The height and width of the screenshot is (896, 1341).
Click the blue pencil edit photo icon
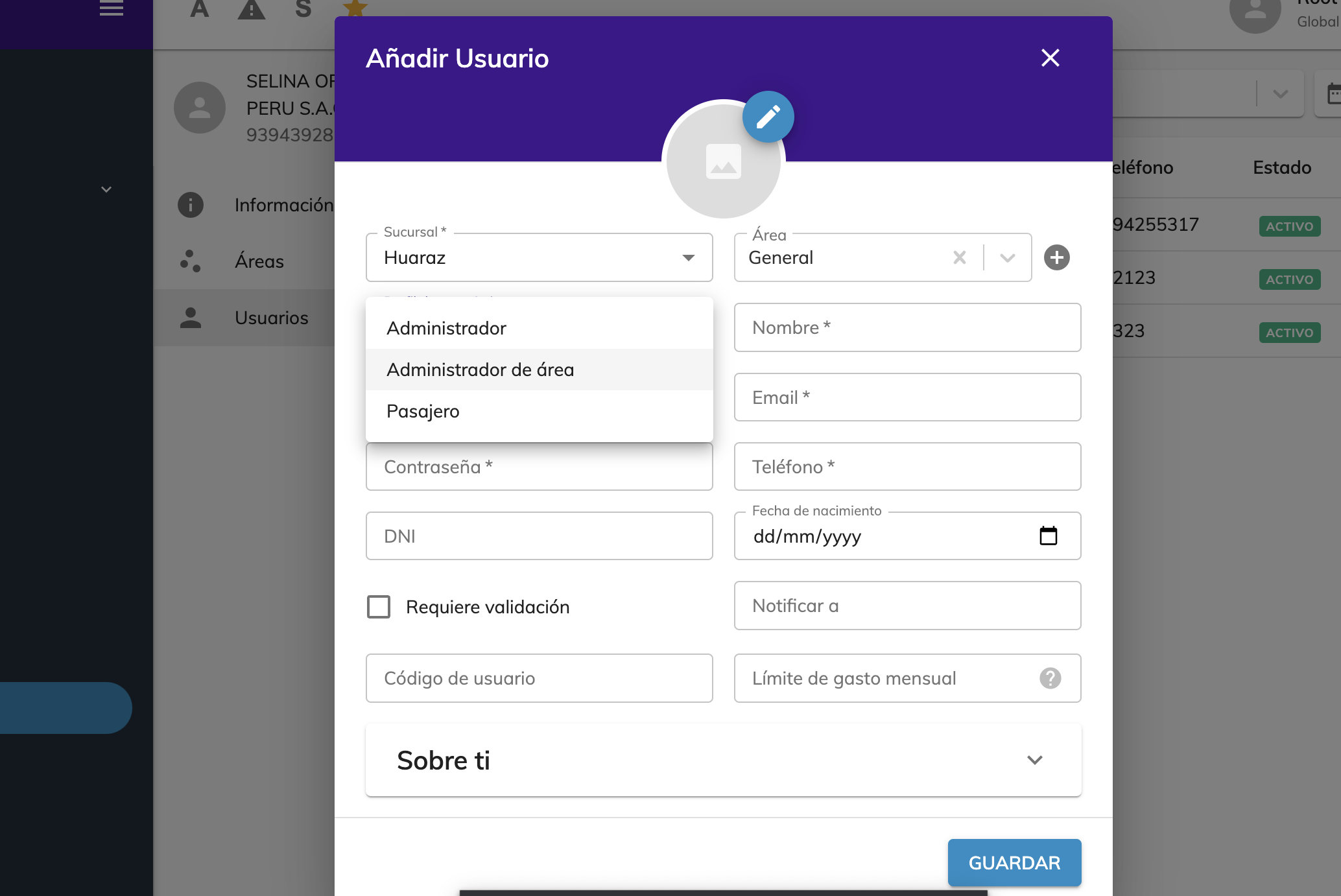point(768,117)
